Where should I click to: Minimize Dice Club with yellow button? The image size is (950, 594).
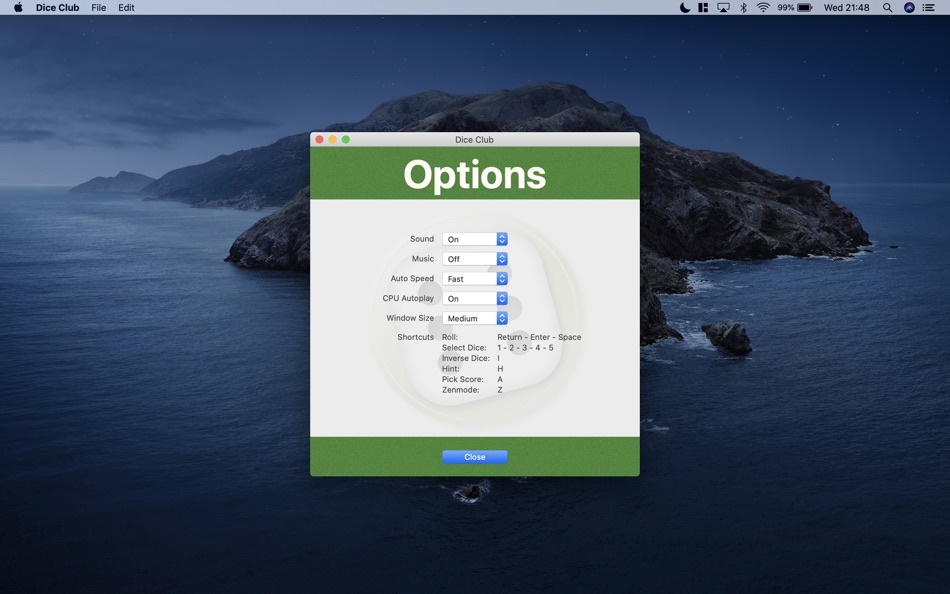tap(333, 139)
